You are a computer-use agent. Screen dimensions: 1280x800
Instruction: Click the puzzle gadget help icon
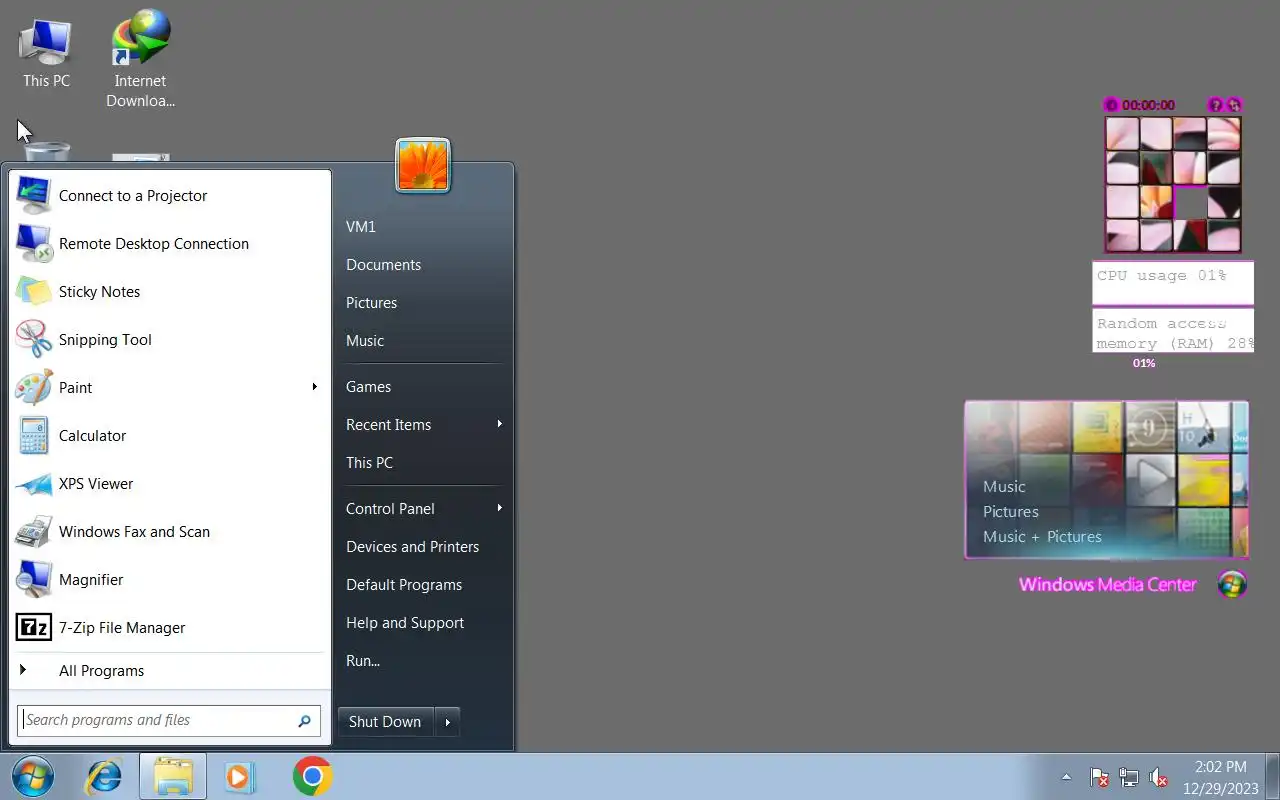[x=1216, y=105]
